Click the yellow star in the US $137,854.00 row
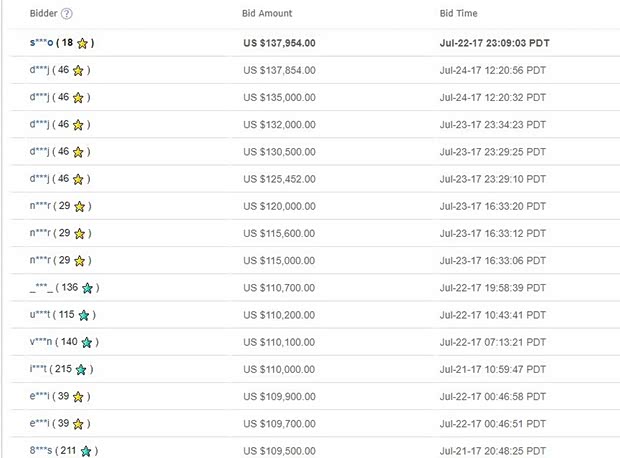 click(79, 71)
